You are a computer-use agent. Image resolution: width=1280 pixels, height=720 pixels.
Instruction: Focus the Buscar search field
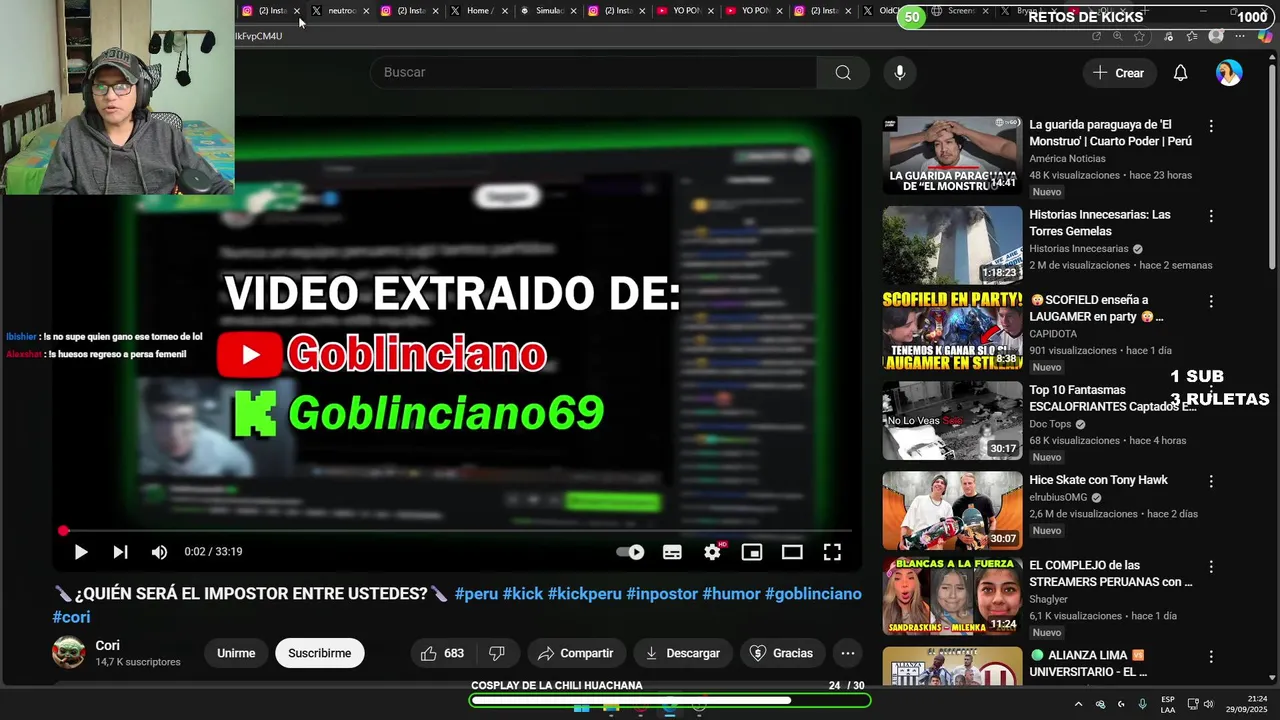point(593,72)
